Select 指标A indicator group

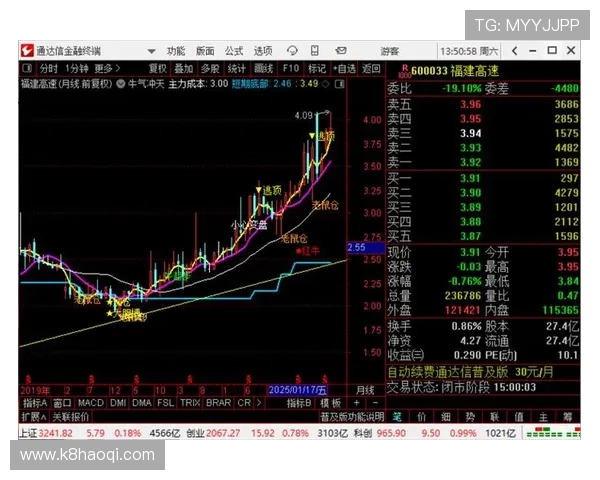(35, 403)
